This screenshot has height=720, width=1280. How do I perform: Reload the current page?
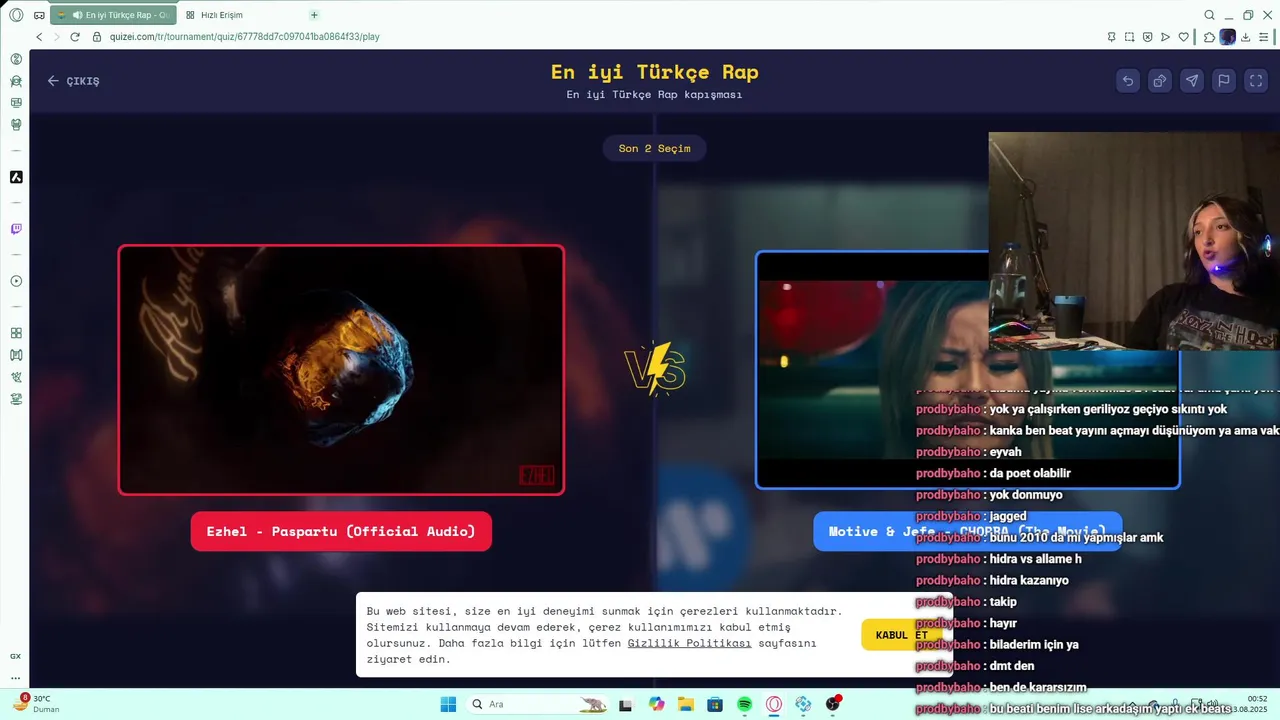[75, 37]
